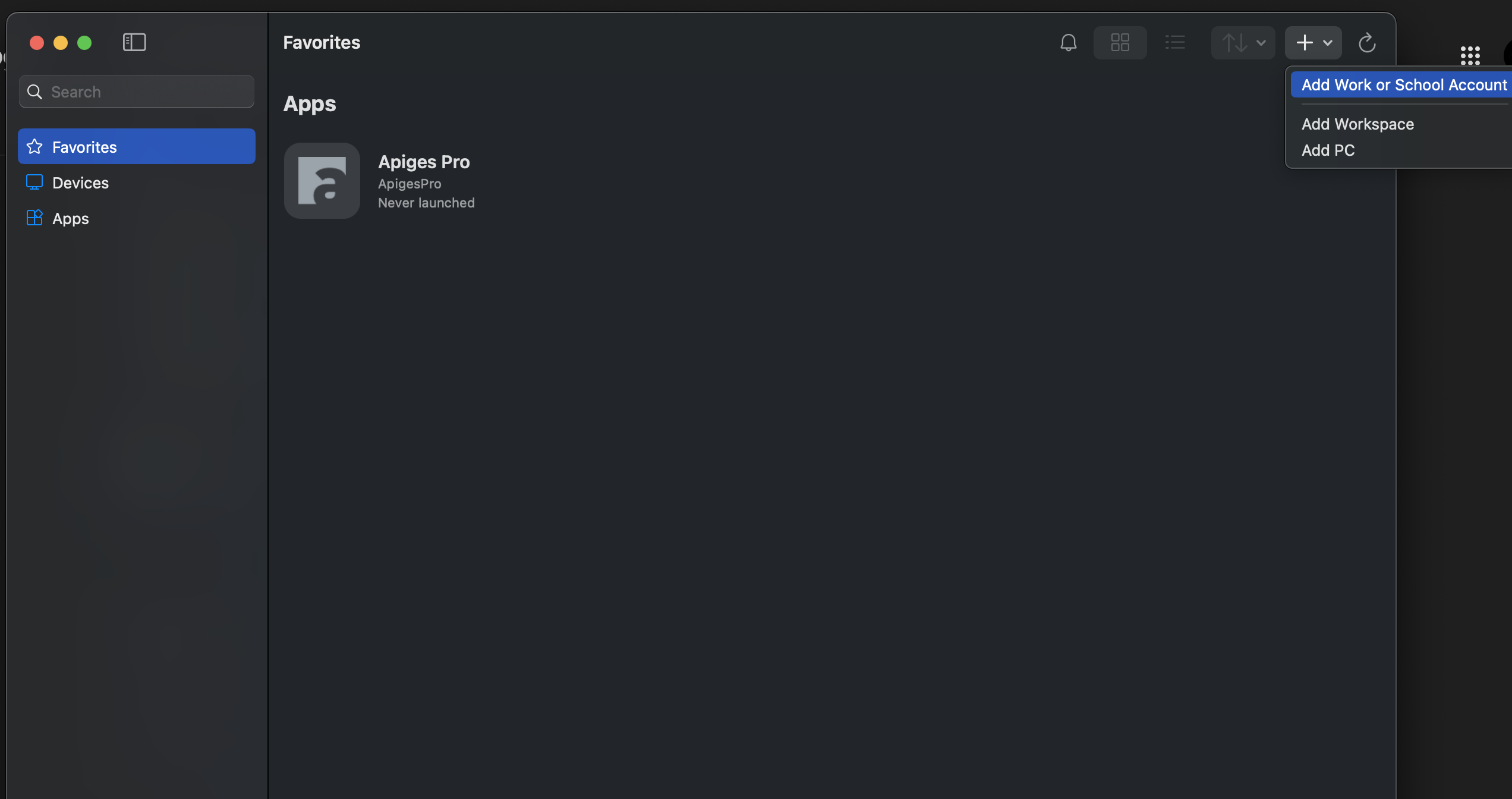Switch to grid view layout
Viewport: 1512px width, 799px height.
1120,42
